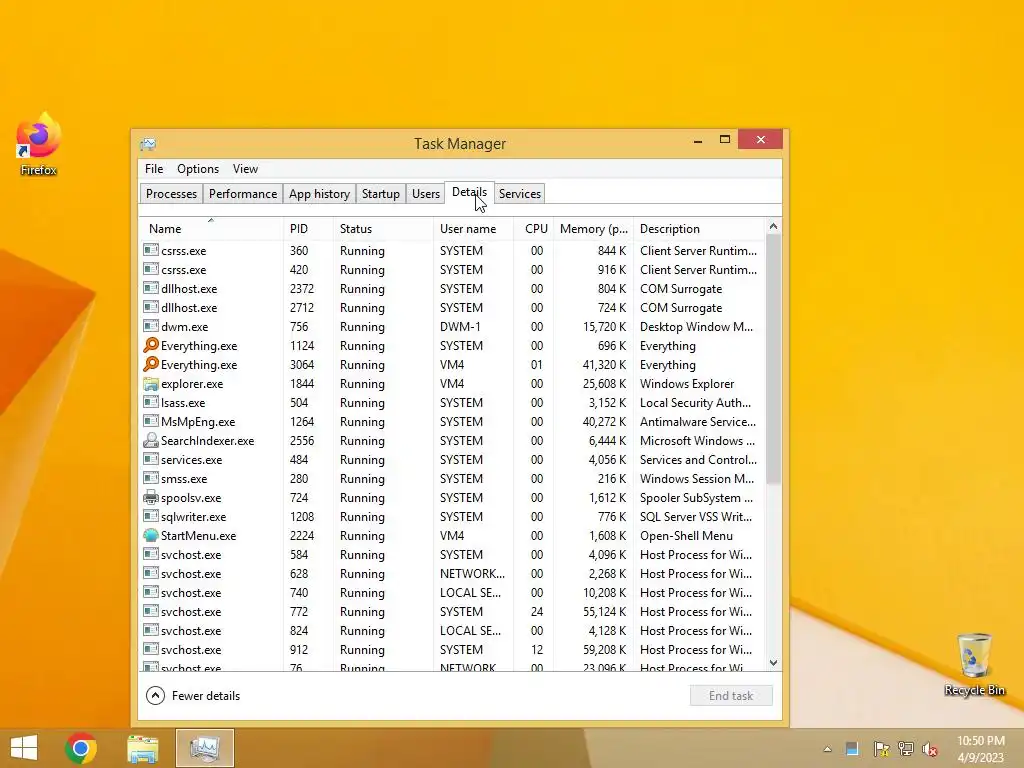Click the StartMenu.exe shell icon

pyautogui.click(x=151, y=535)
